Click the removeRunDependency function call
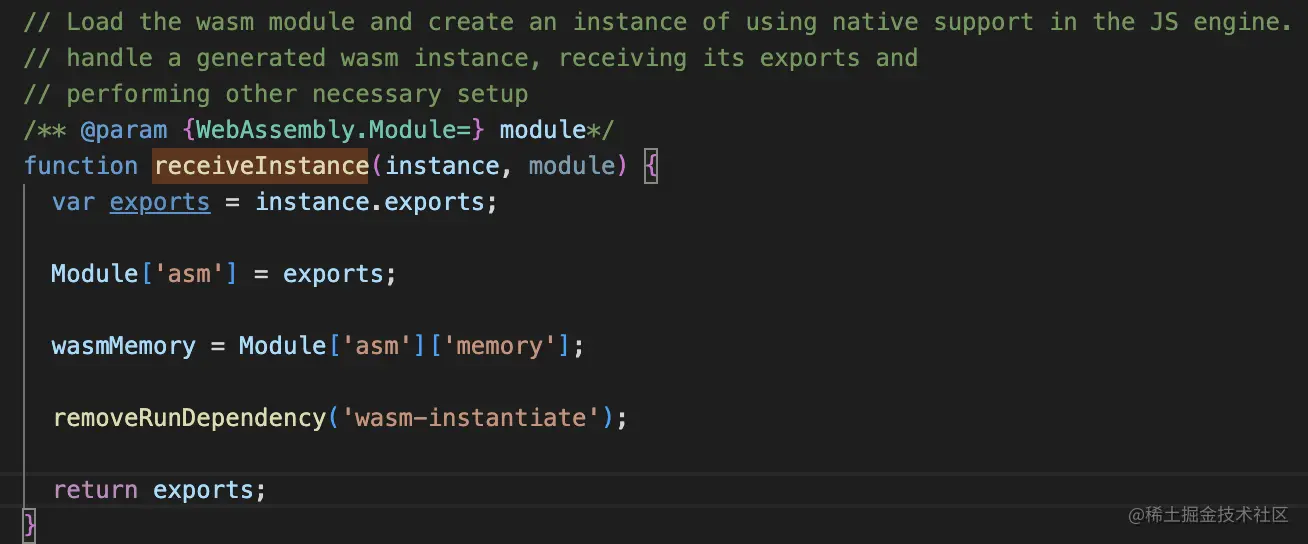Image resolution: width=1308 pixels, height=544 pixels. pyautogui.click(x=190, y=418)
